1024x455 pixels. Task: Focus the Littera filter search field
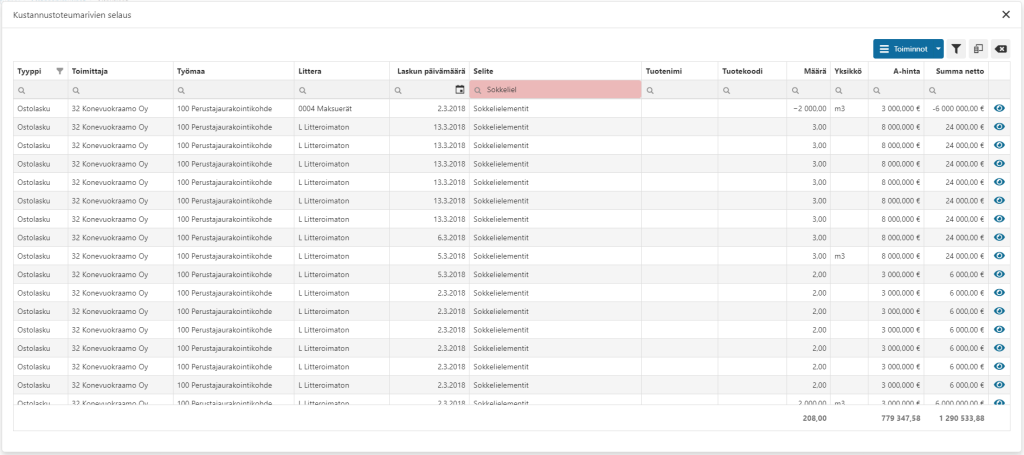coord(342,90)
